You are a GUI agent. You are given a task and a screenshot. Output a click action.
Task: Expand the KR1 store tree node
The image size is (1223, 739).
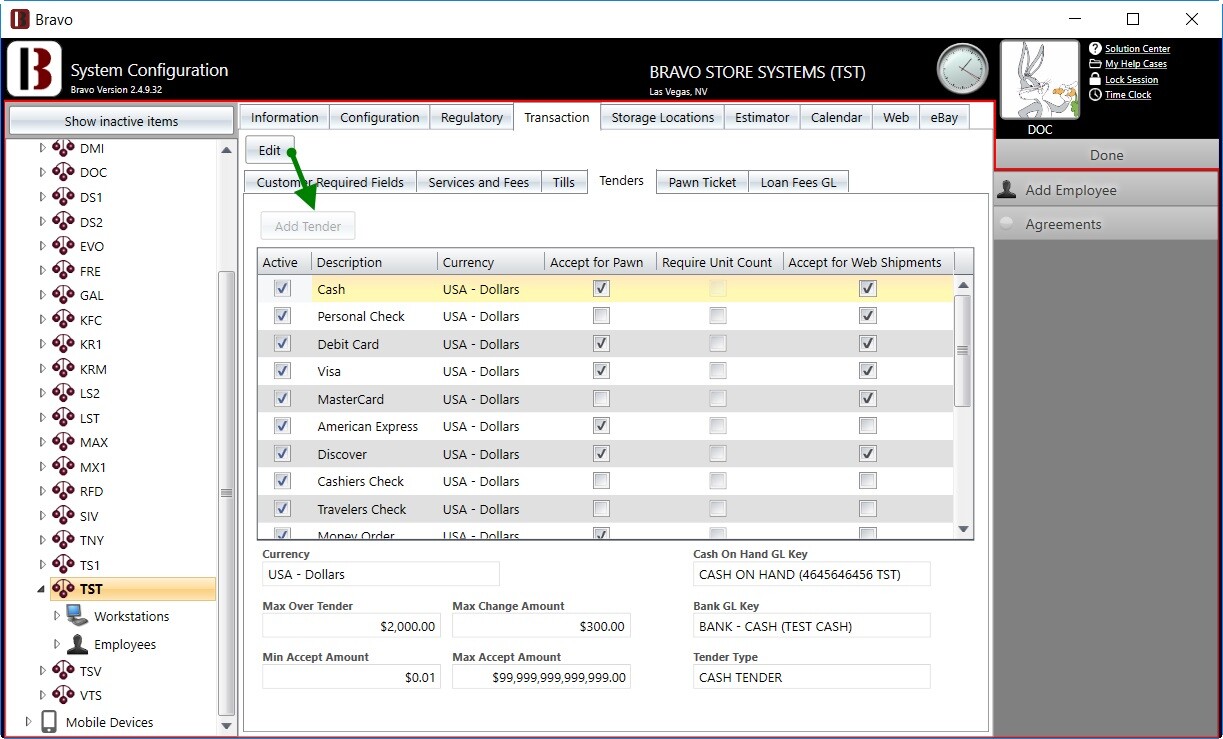(42, 344)
